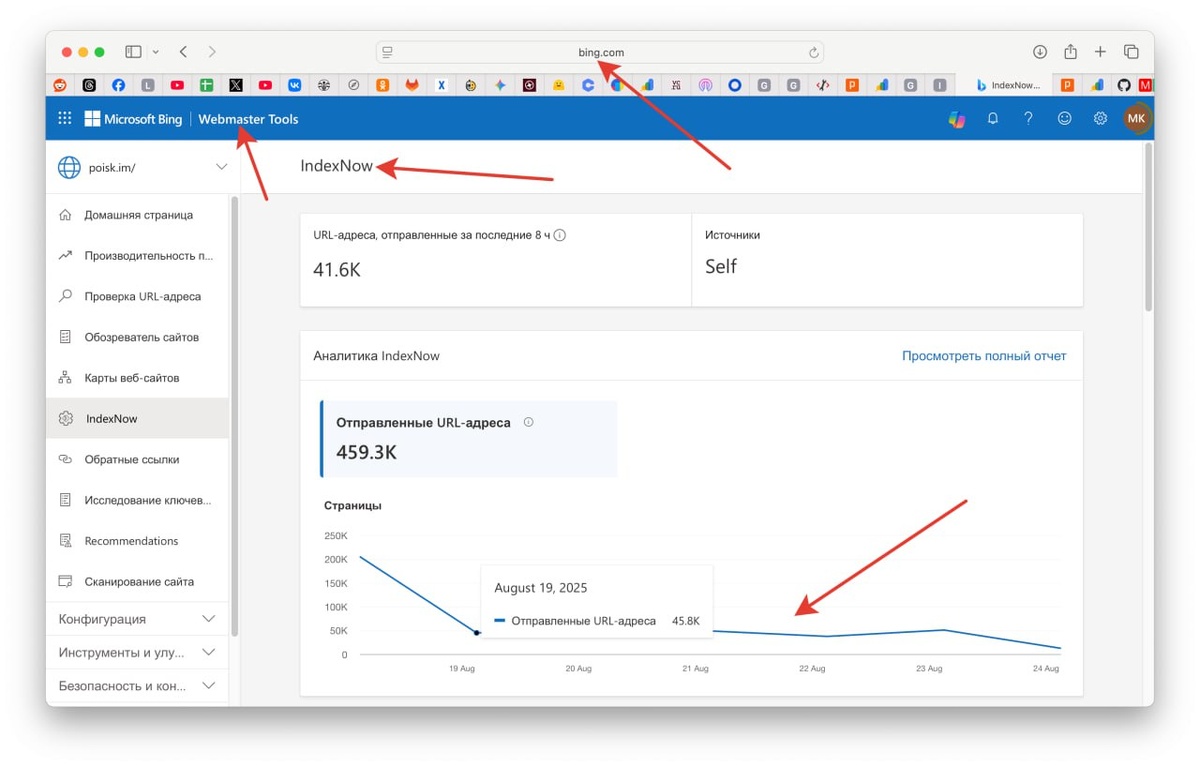Screen dimensions: 1200x767
Task: Open Домашняя страница in sidebar
Action: coord(137,215)
